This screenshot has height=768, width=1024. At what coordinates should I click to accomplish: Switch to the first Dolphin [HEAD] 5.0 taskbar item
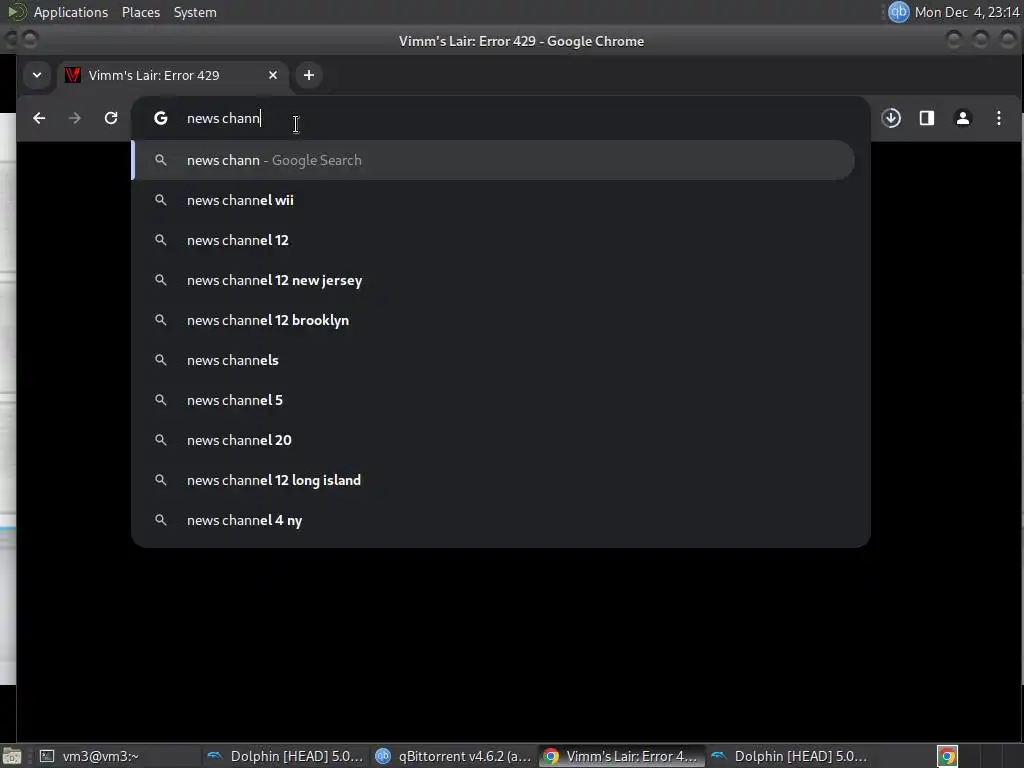285,756
